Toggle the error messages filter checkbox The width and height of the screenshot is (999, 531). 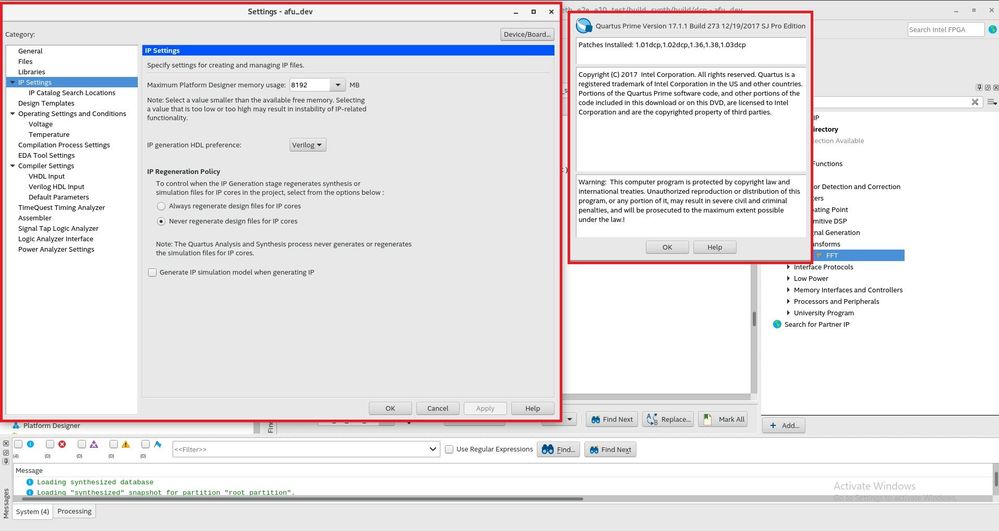coord(50,444)
